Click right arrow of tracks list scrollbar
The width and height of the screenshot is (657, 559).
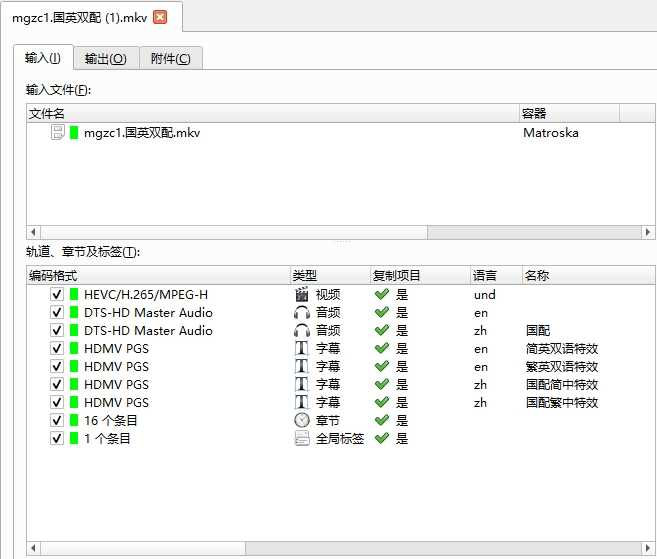pyautogui.click(x=648, y=548)
